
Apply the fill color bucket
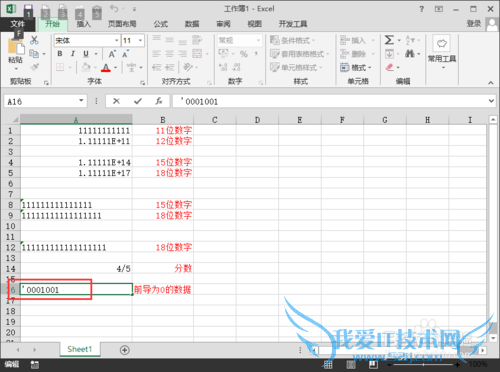tap(86, 67)
